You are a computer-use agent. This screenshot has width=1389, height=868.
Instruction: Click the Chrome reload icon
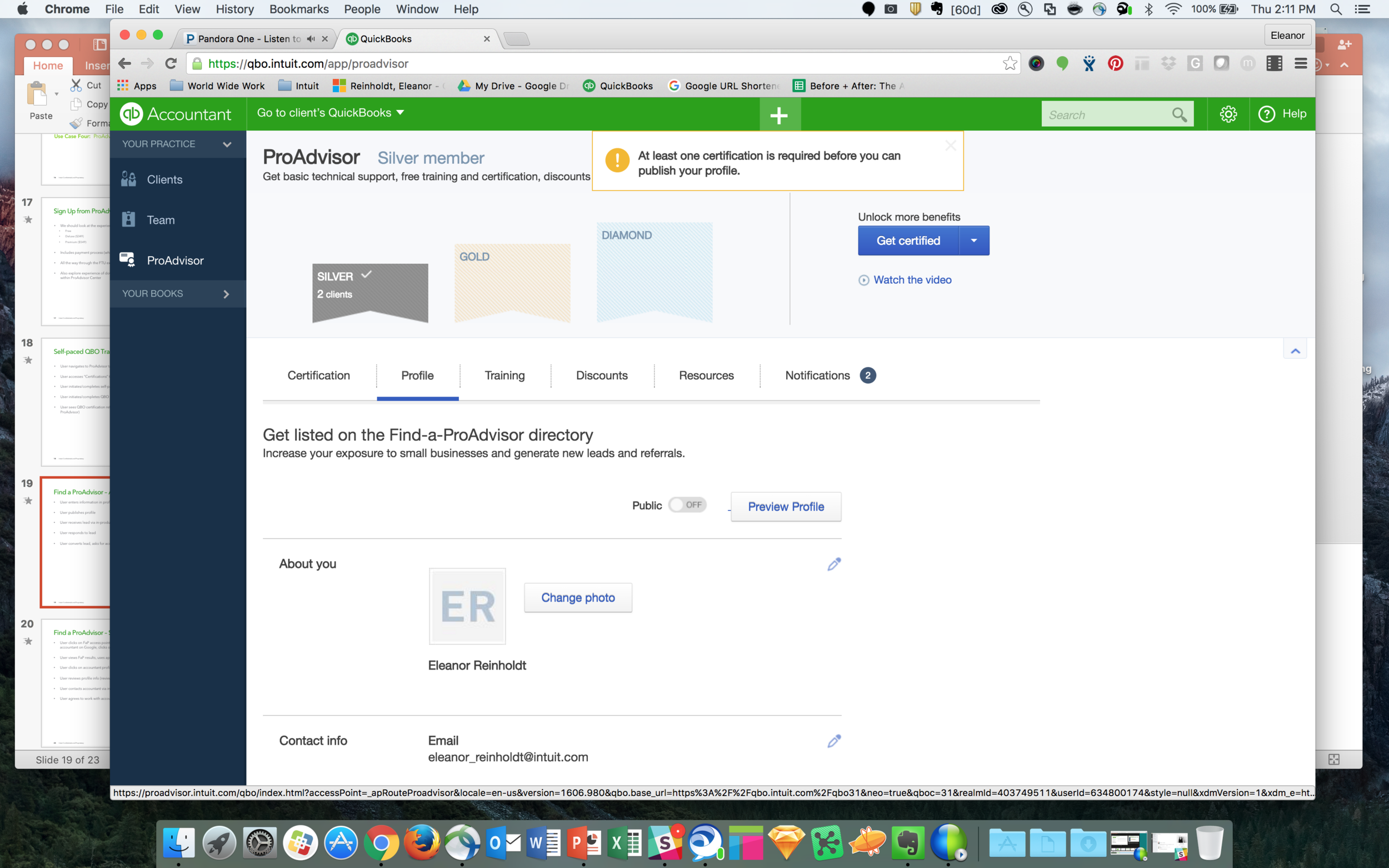(x=171, y=64)
